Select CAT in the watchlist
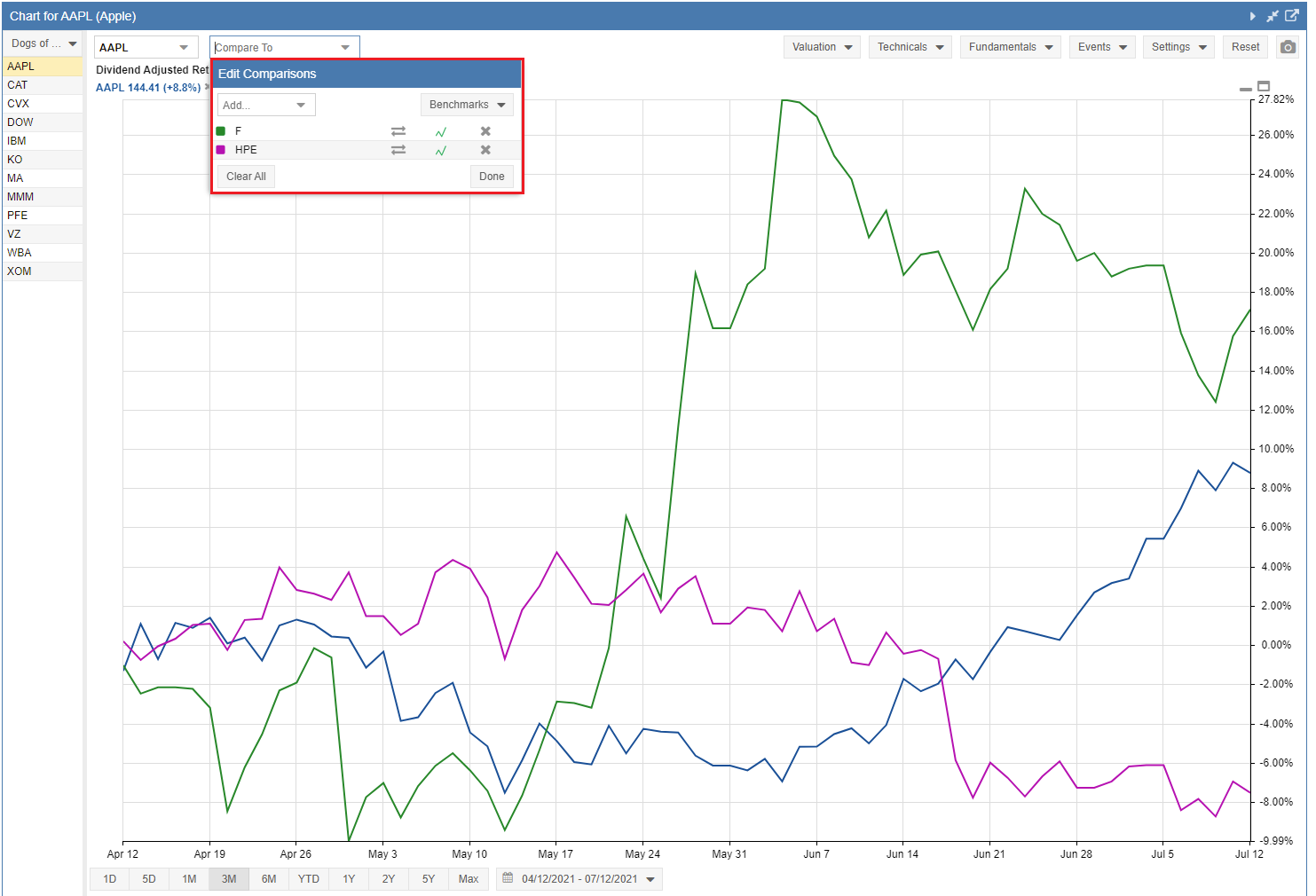 coord(43,85)
